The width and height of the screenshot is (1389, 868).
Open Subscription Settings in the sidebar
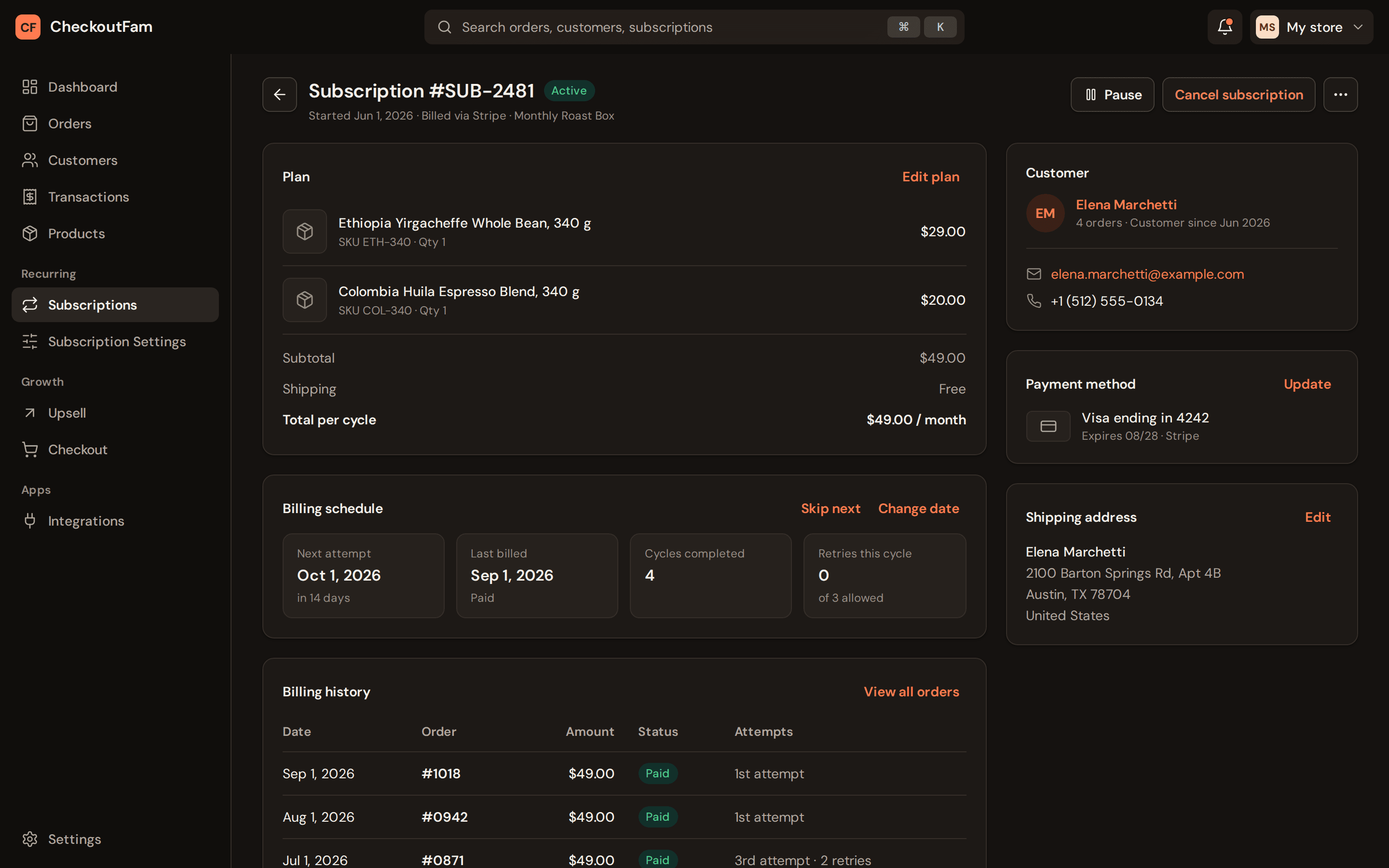pyautogui.click(x=115, y=341)
